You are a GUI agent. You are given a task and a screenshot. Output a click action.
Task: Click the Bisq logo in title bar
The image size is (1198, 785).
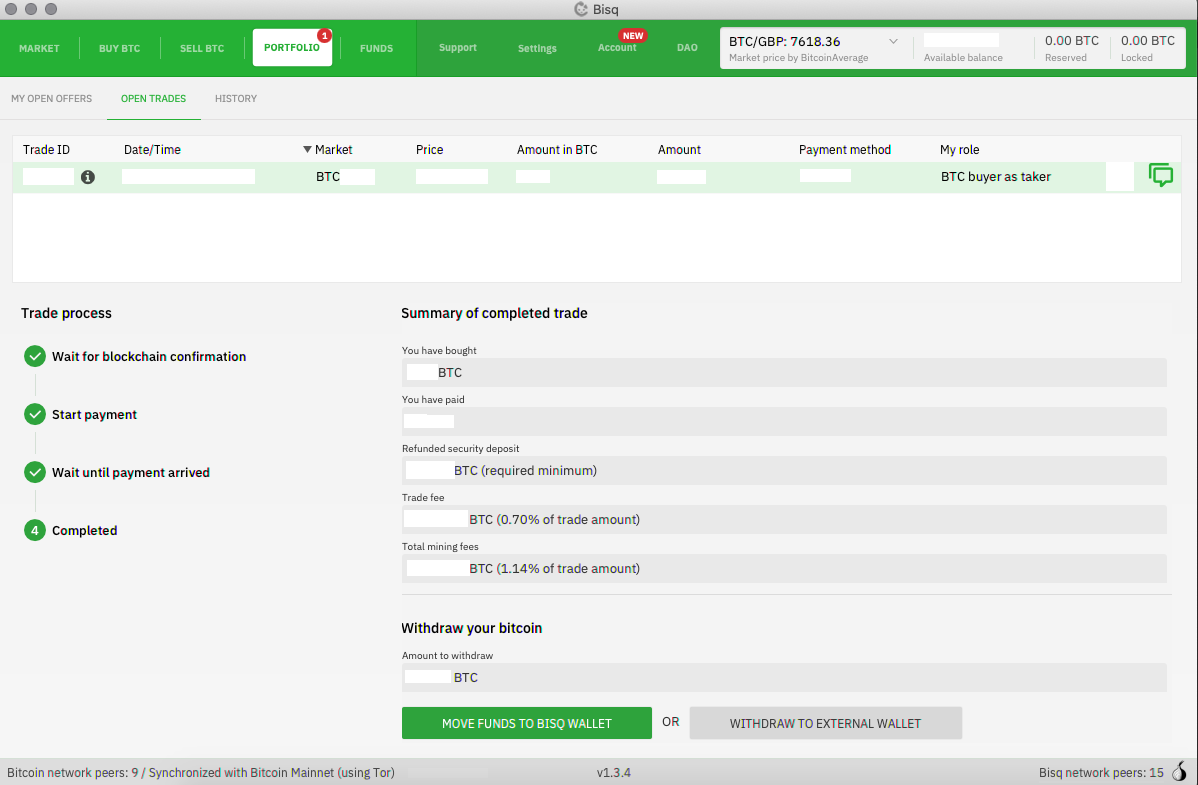pyautogui.click(x=581, y=9)
